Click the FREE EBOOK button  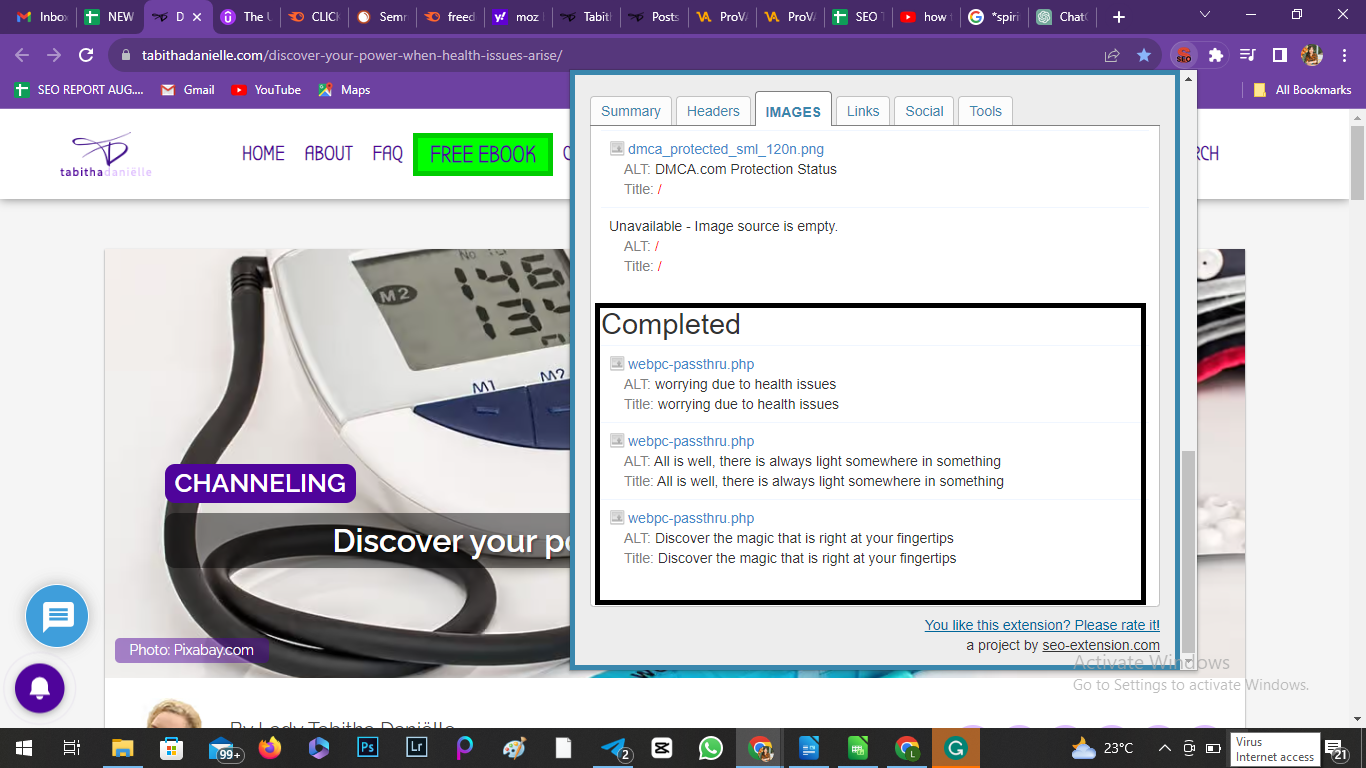(483, 154)
